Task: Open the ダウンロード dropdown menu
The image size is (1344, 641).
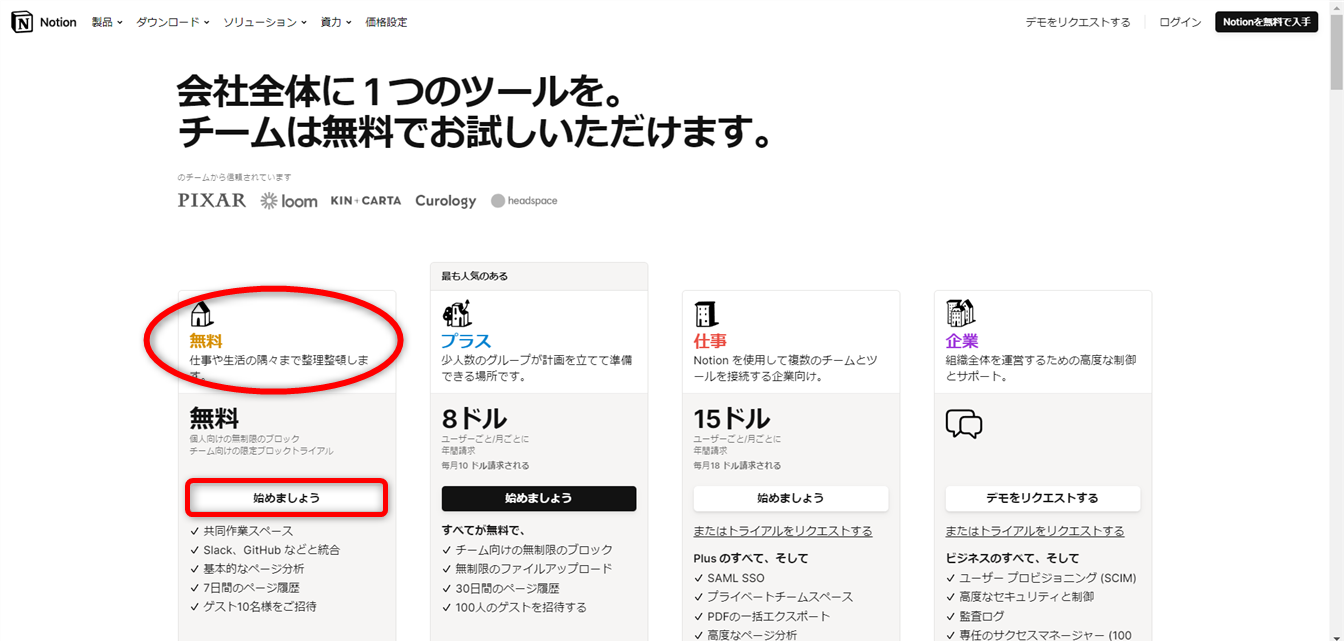Action: point(172,22)
